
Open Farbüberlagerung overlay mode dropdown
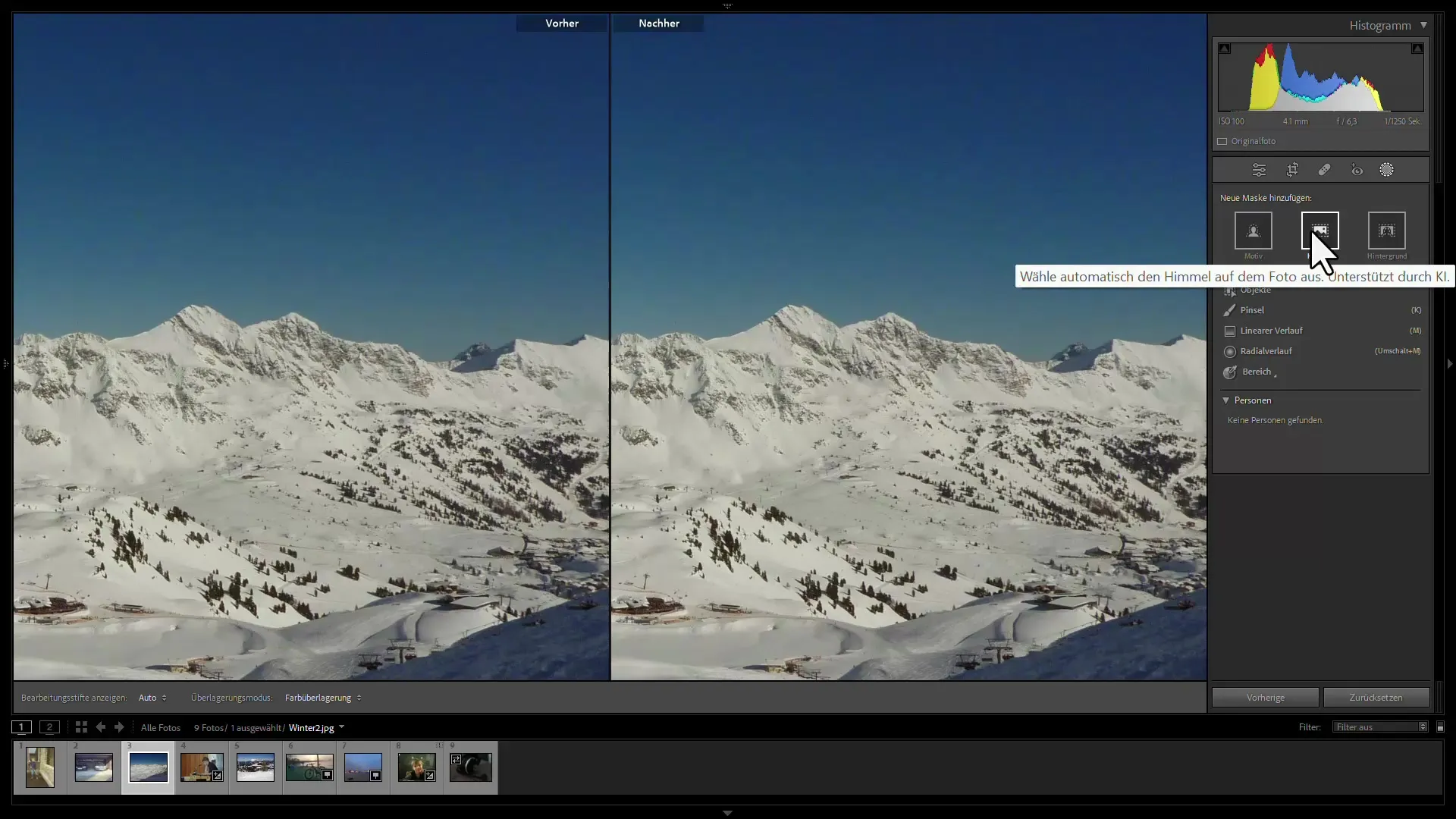tap(323, 698)
